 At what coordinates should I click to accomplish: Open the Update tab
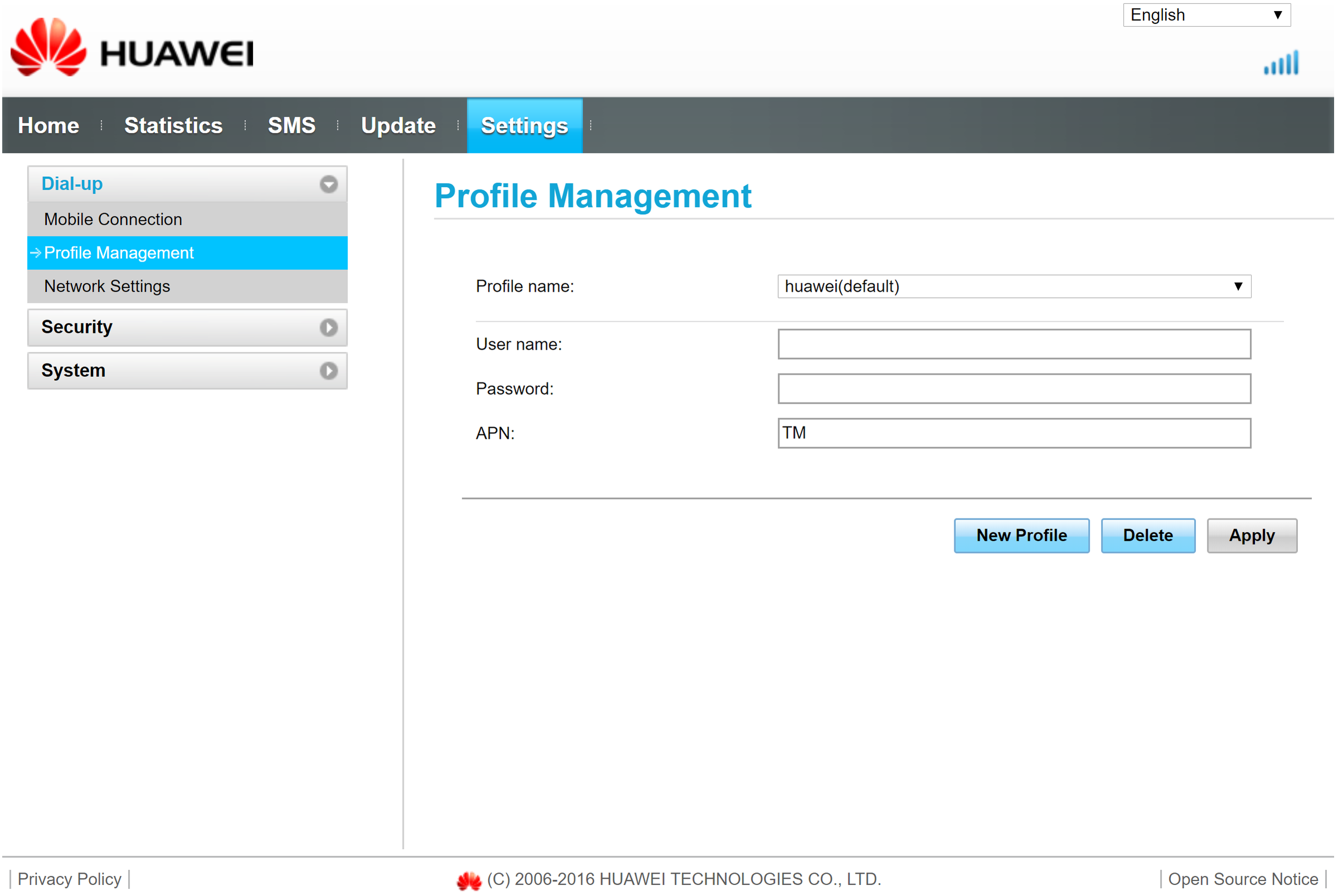pyautogui.click(x=398, y=125)
